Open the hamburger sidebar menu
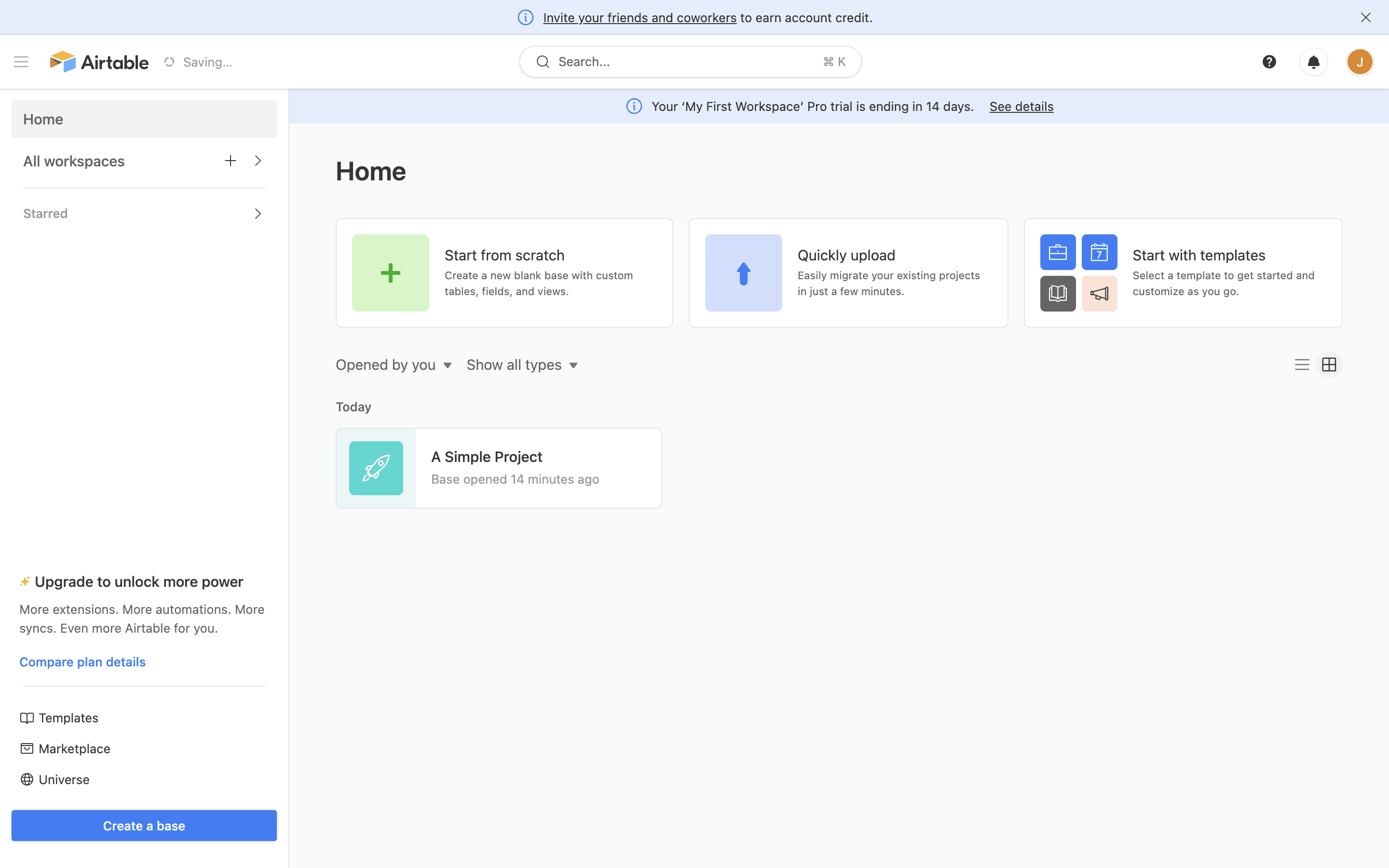This screenshot has width=1389, height=868. tap(21, 61)
